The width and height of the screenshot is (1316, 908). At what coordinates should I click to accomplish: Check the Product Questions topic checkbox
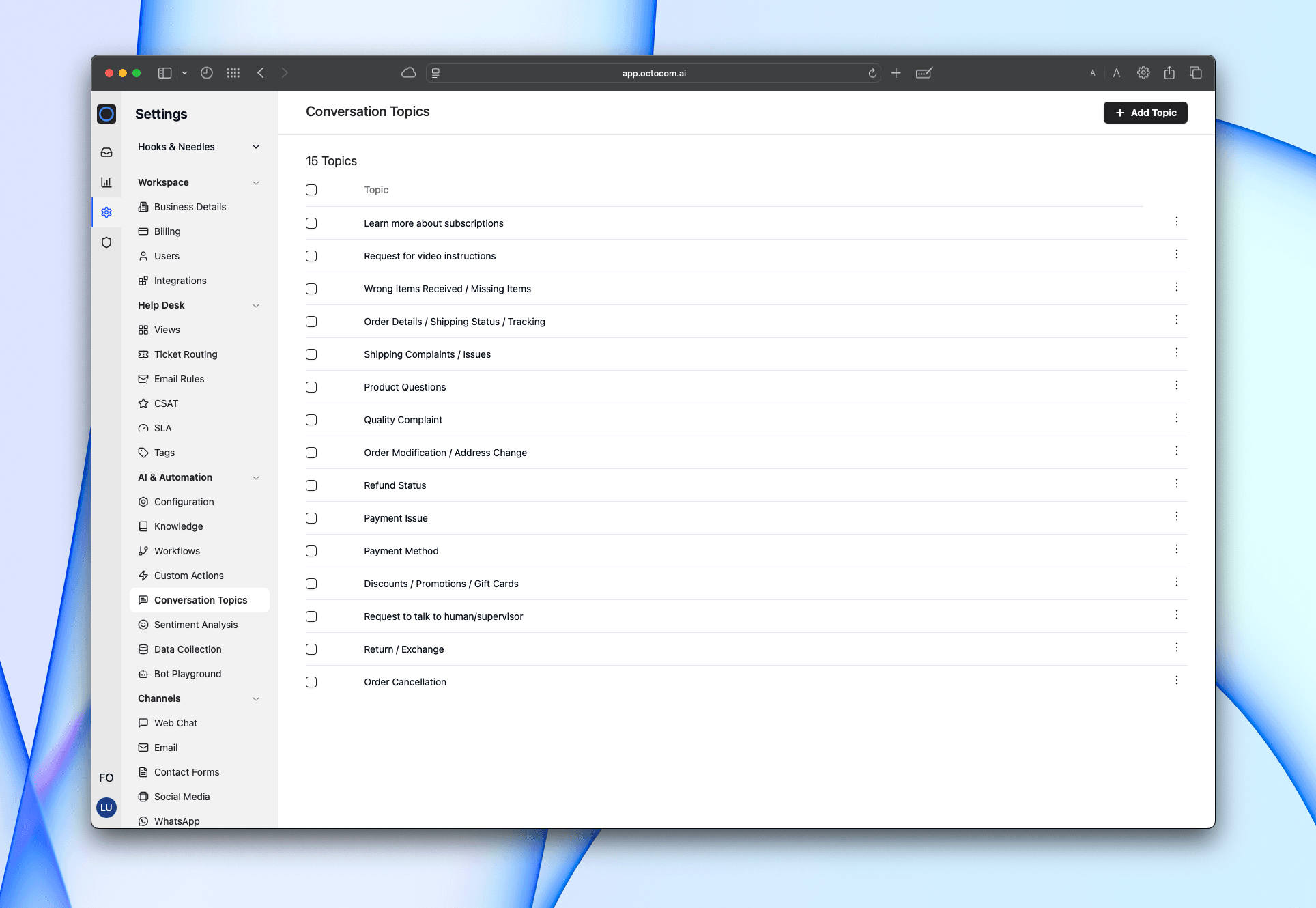(x=311, y=387)
